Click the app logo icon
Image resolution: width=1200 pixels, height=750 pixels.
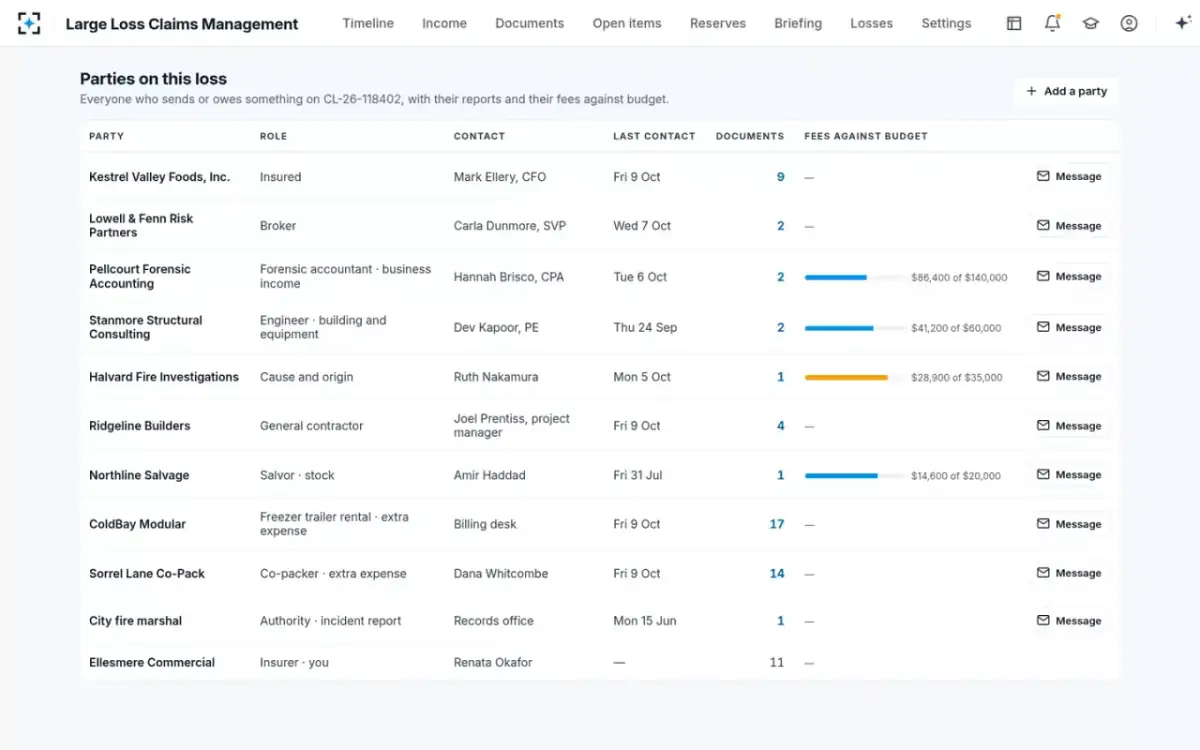coord(29,23)
